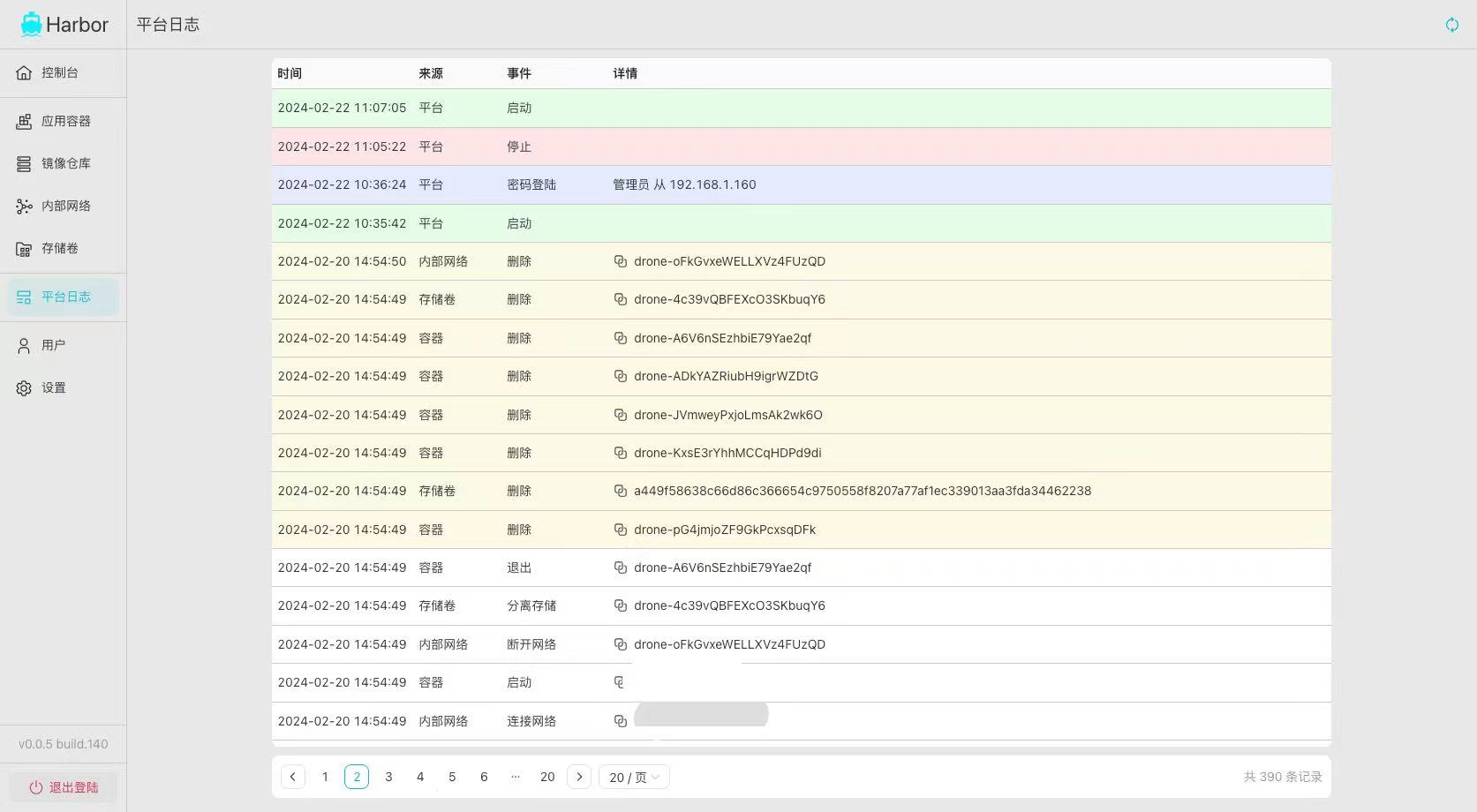Click the 平台日志 sidebar icon
The width and height of the screenshot is (1477, 812).
pyautogui.click(x=24, y=297)
